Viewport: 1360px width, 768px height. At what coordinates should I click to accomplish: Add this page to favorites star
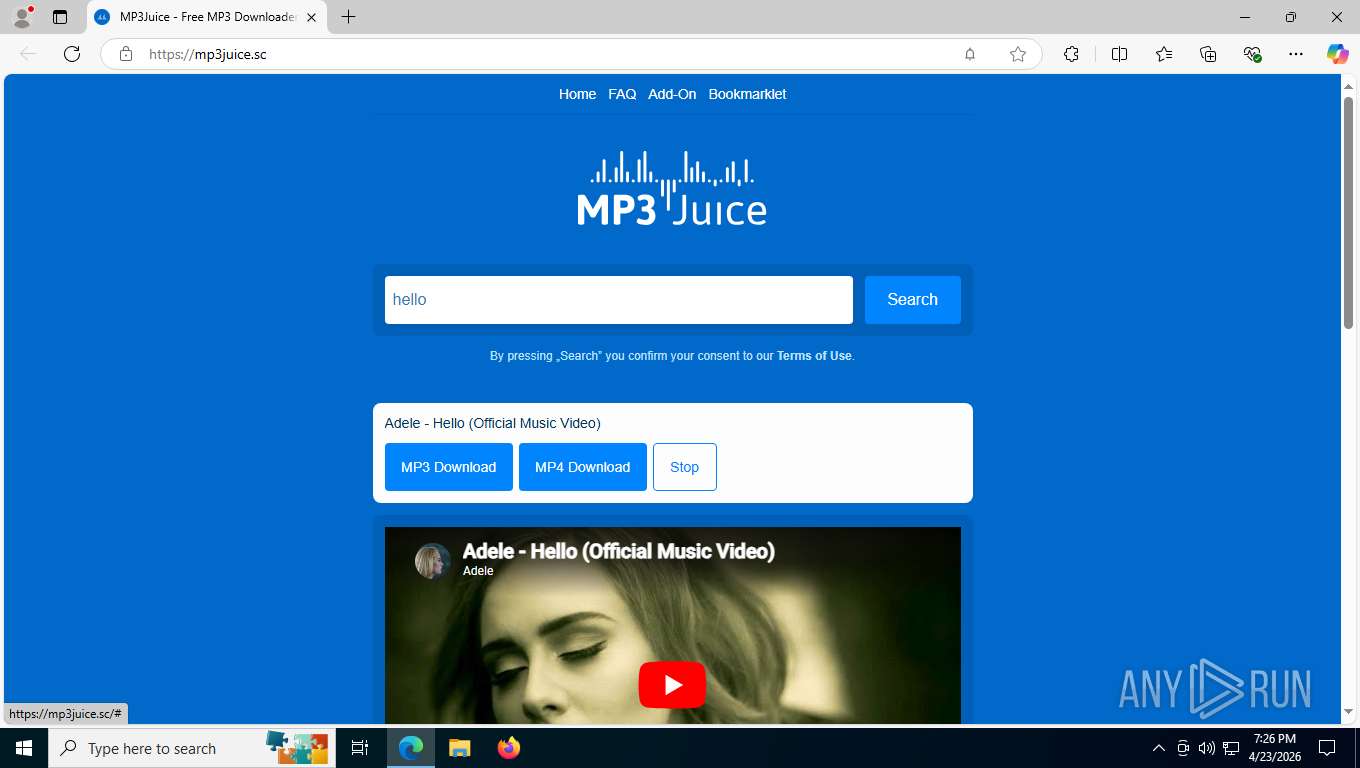[x=1018, y=54]
